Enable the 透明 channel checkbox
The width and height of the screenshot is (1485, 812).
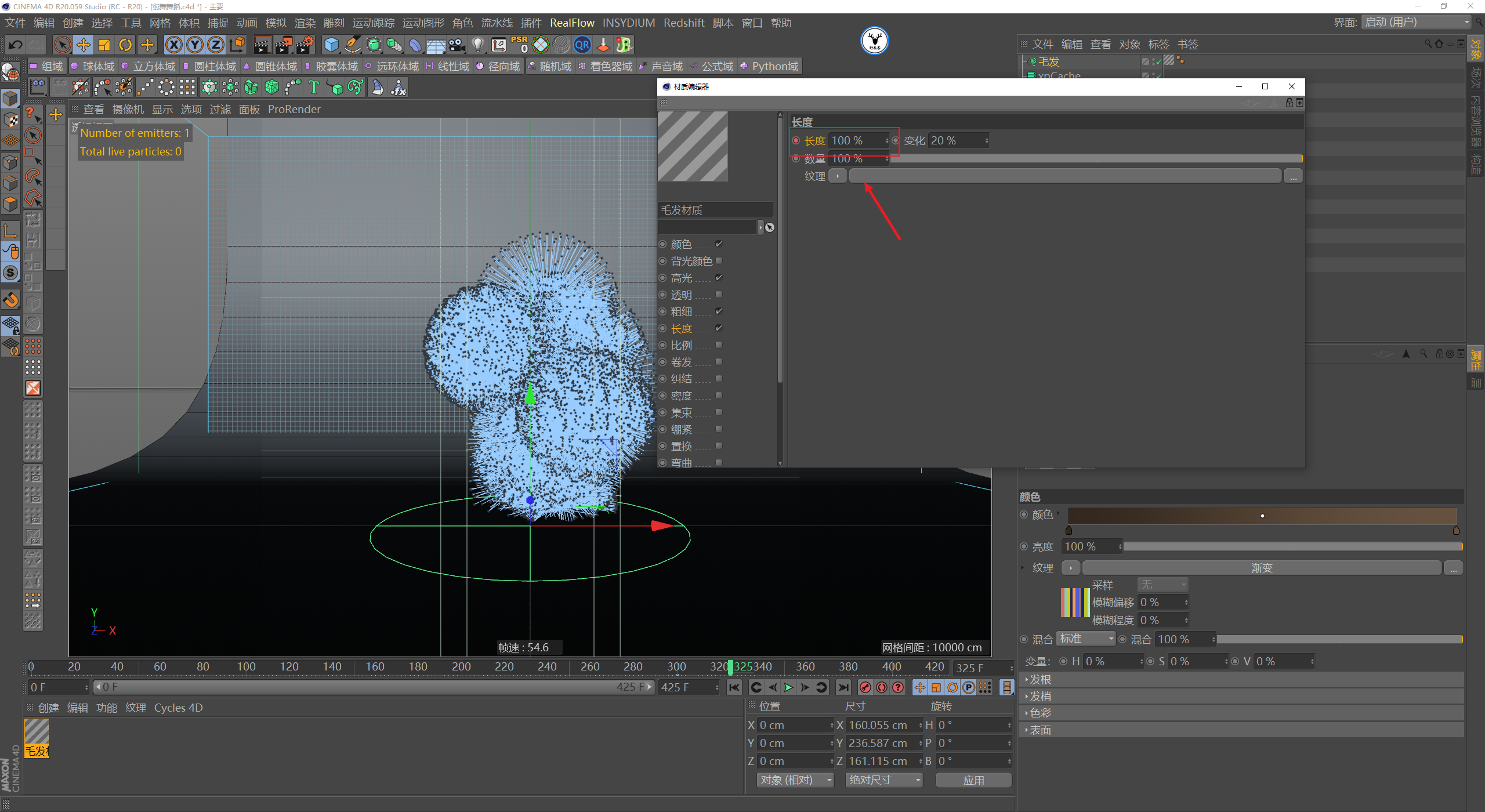719,295
